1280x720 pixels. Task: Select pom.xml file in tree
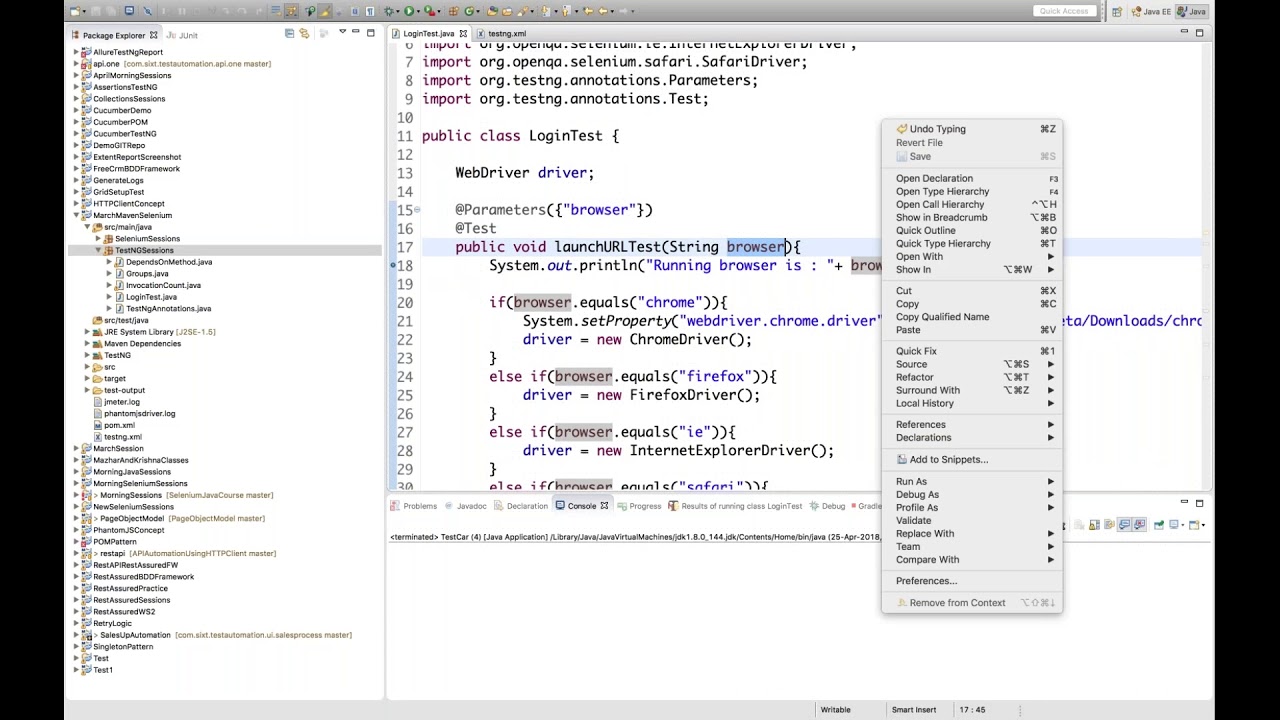[119, 425]
